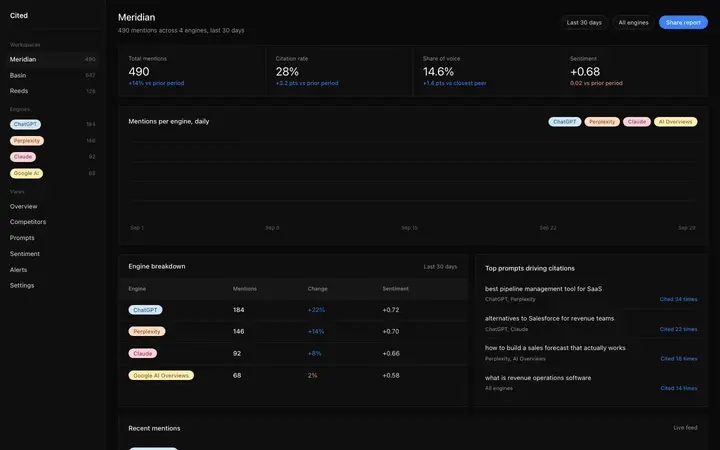This screenshot has width=720, height=450.
Task: Click the Google AI Overviews mentions value 68
Action: tap(237, 375)
